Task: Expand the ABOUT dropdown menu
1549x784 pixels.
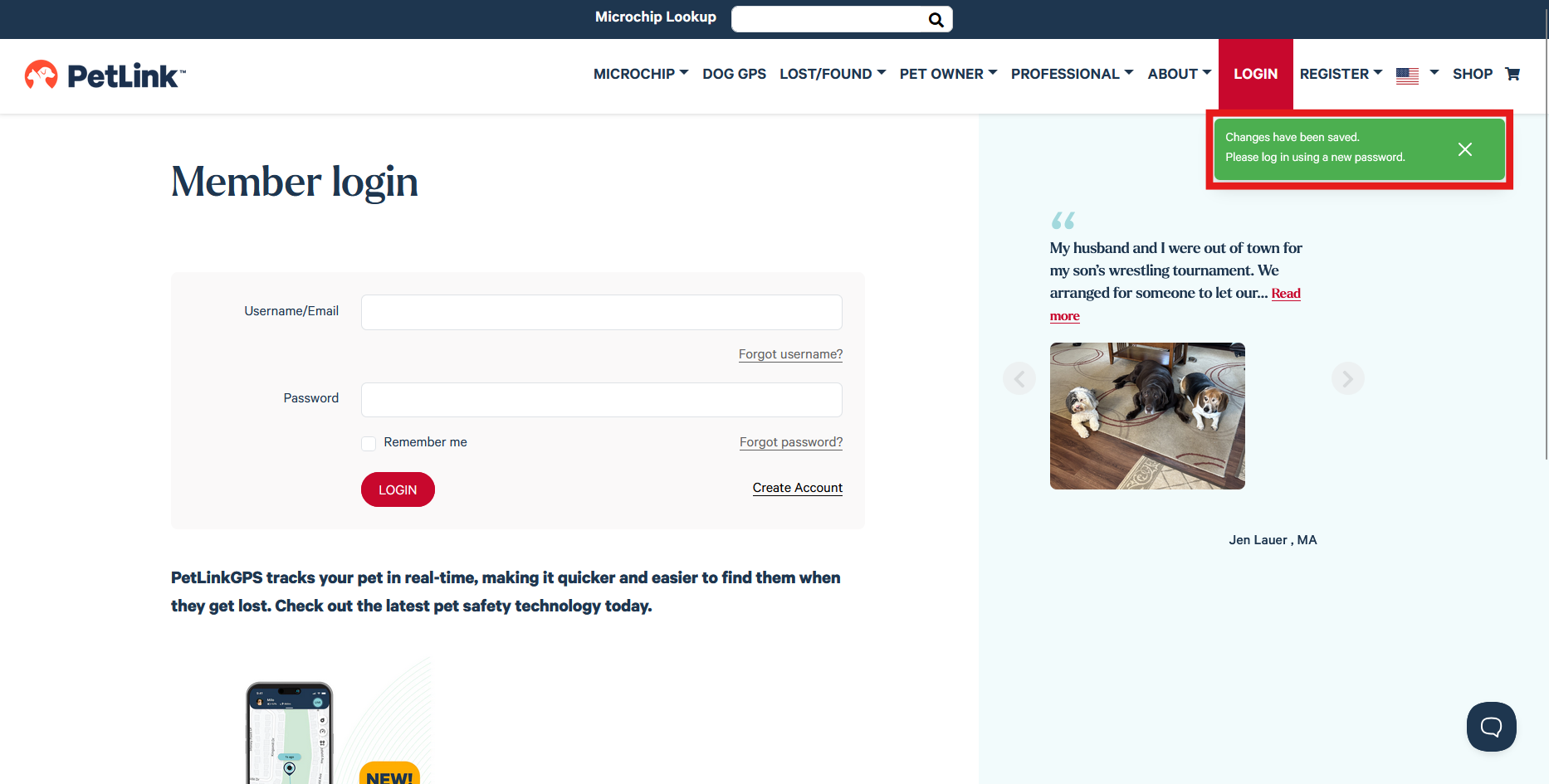Action: pyautogui.click(x=1180, y=74)
